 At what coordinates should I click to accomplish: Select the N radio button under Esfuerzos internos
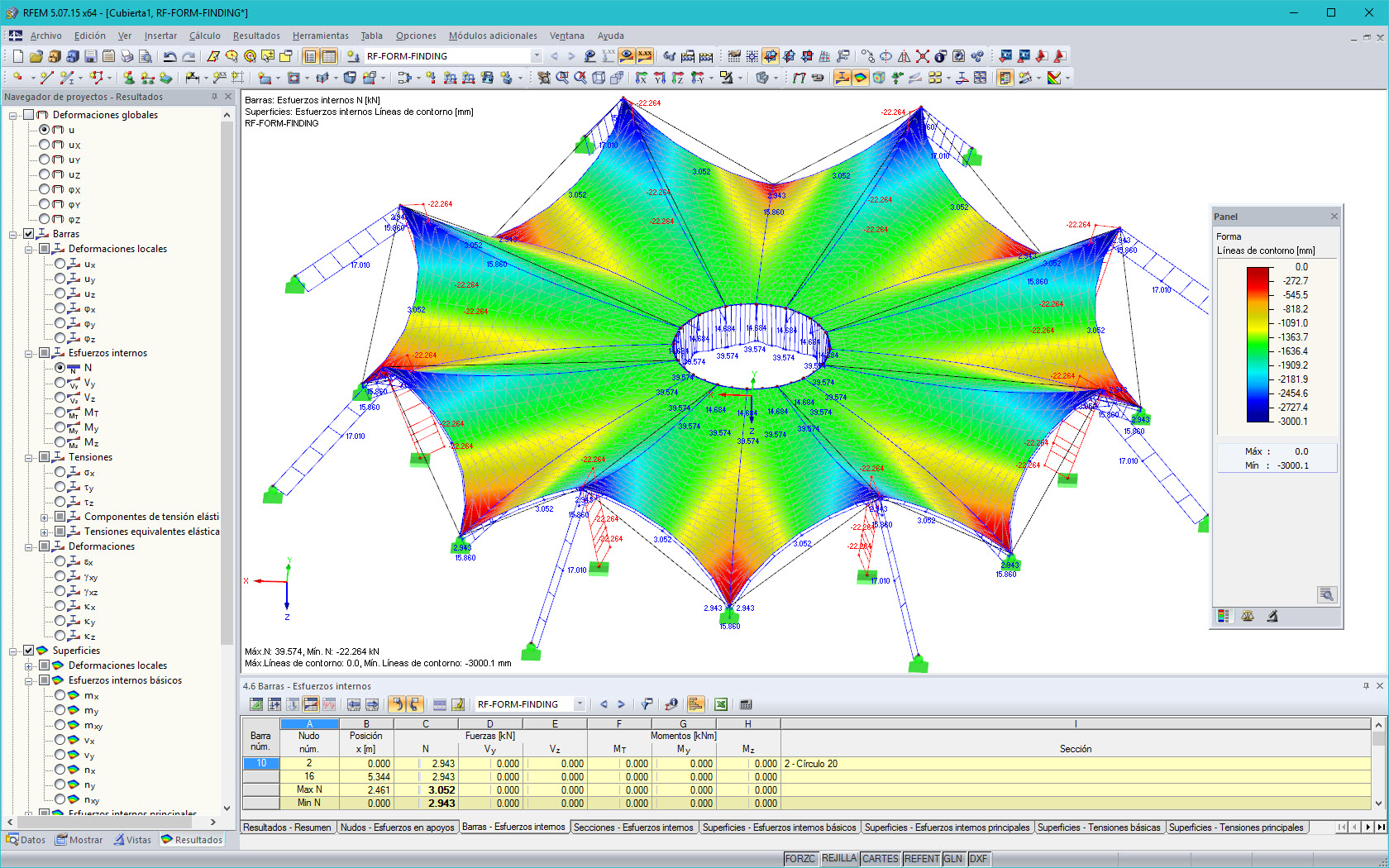[x=59, y=368]
